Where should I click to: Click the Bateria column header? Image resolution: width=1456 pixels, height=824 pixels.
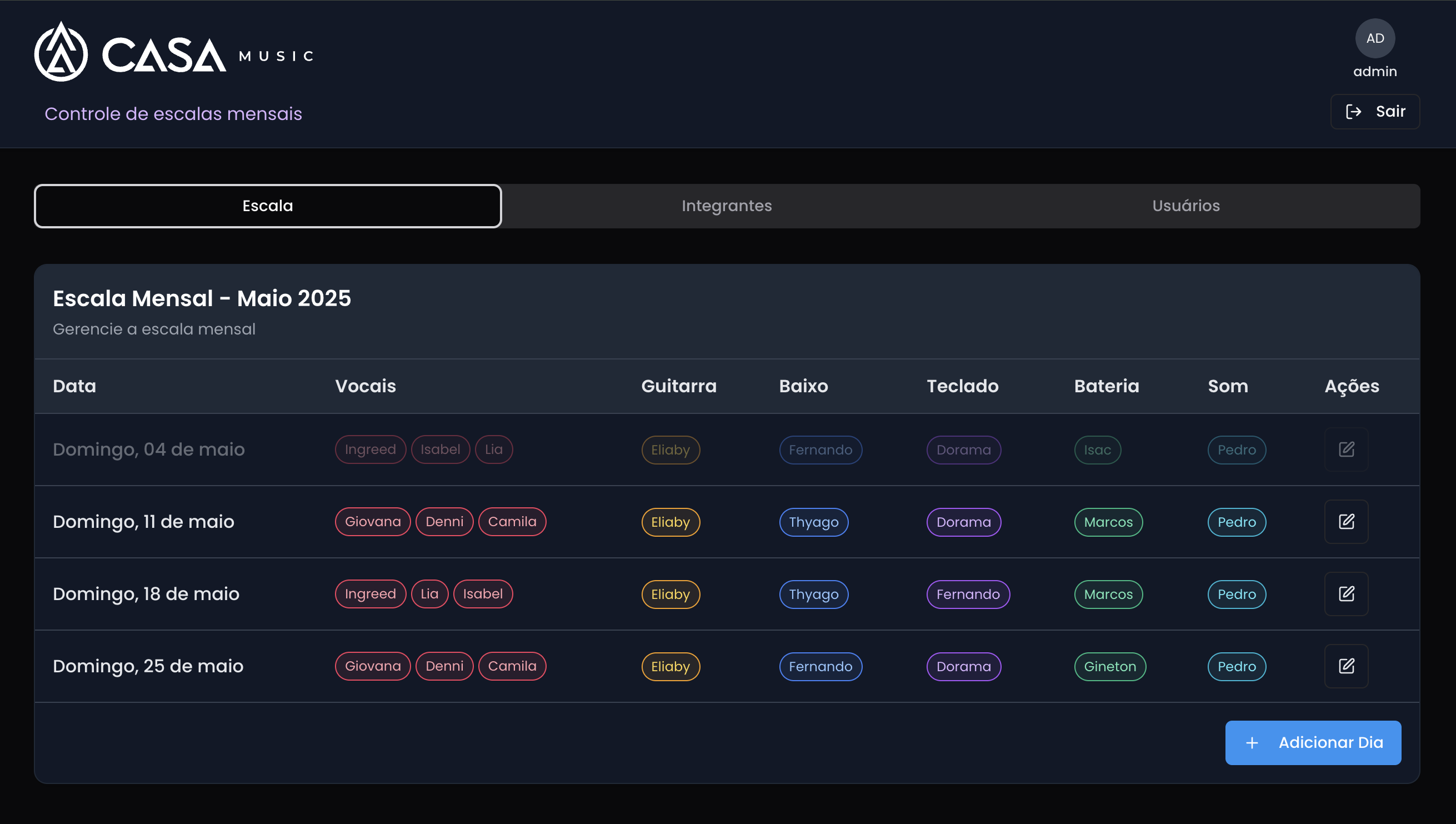(1107, 386)
